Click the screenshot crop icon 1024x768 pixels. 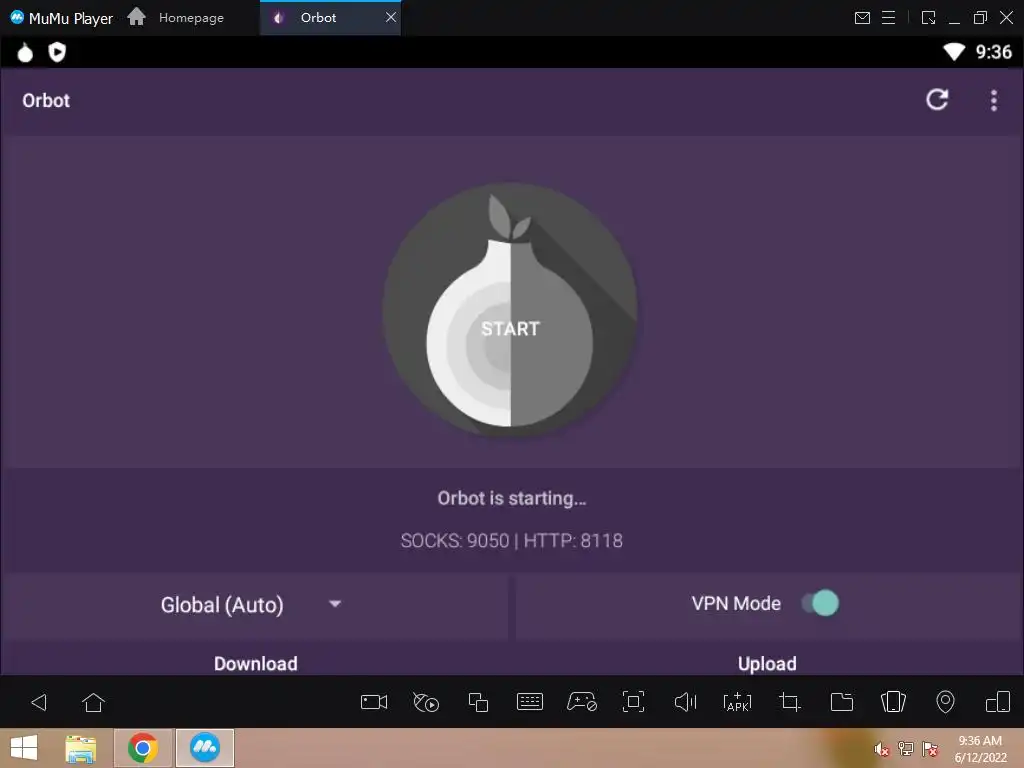tap(790, 702)
